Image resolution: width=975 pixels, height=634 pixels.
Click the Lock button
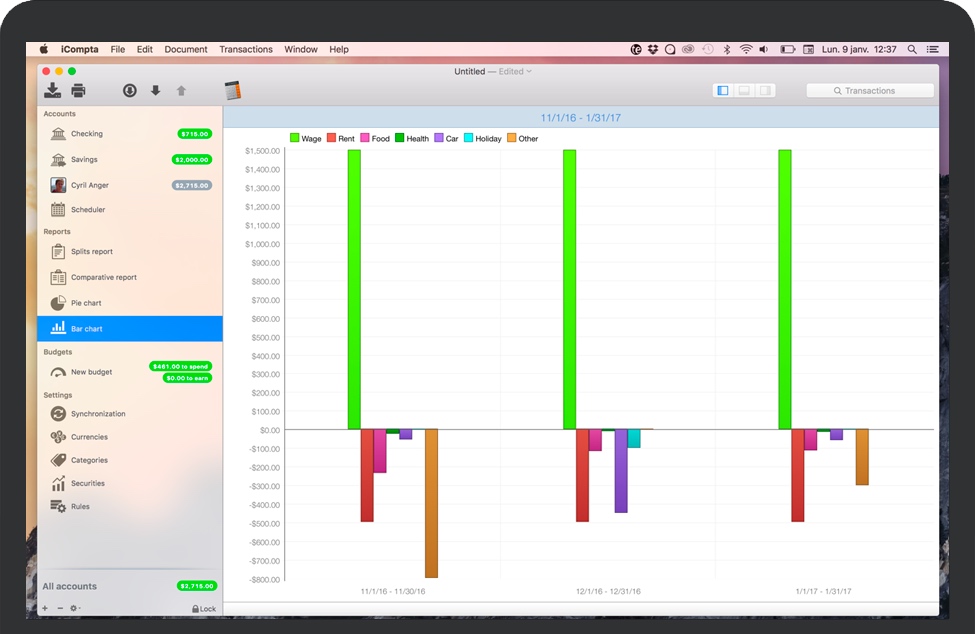[x=203, y=608]
